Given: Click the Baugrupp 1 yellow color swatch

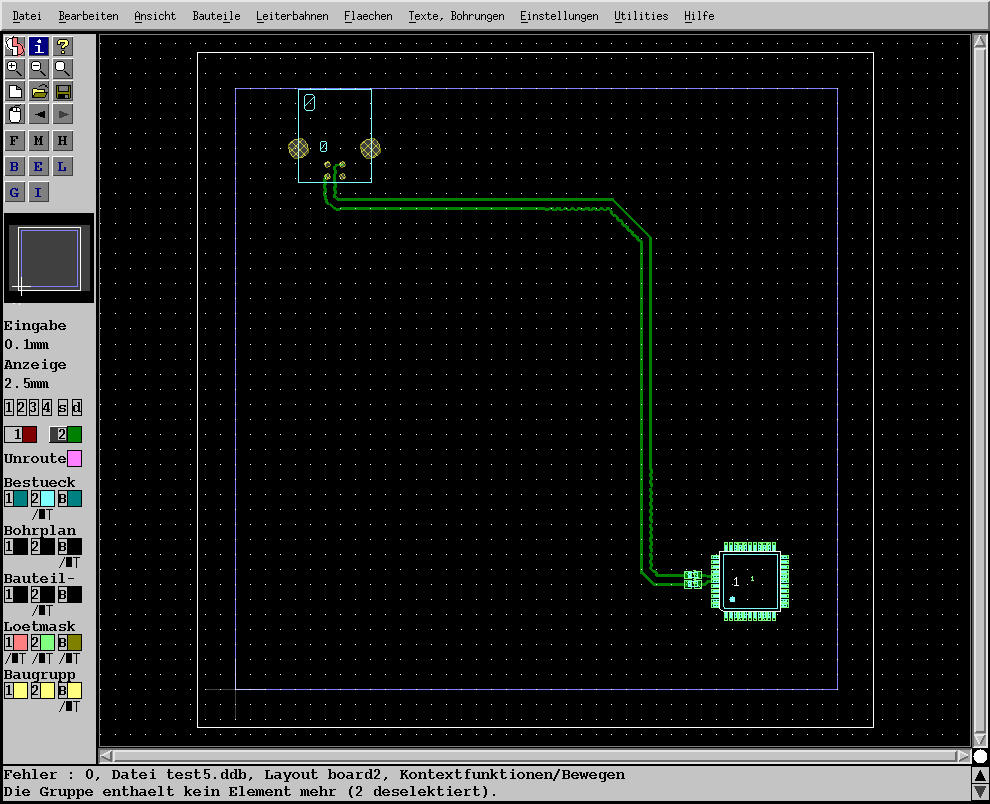Looking at the screenshot, I should [x=20, y=691].
